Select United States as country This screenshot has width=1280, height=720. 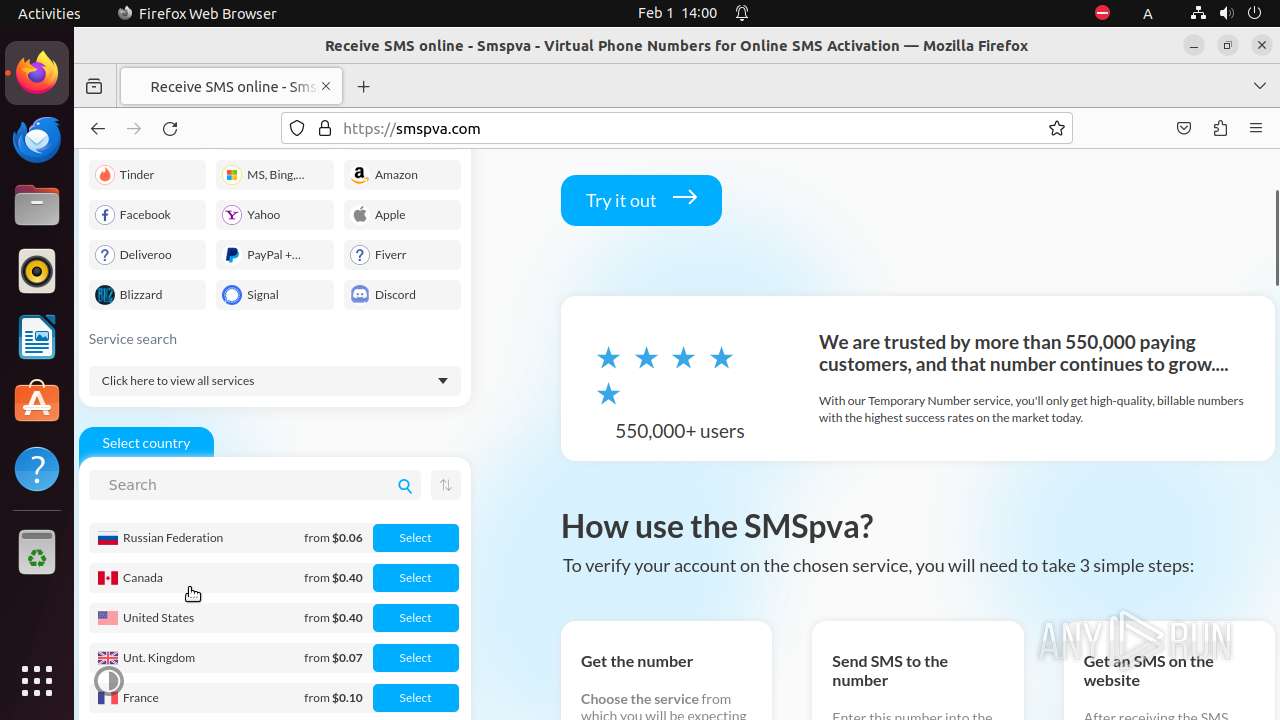click(415, 618)
